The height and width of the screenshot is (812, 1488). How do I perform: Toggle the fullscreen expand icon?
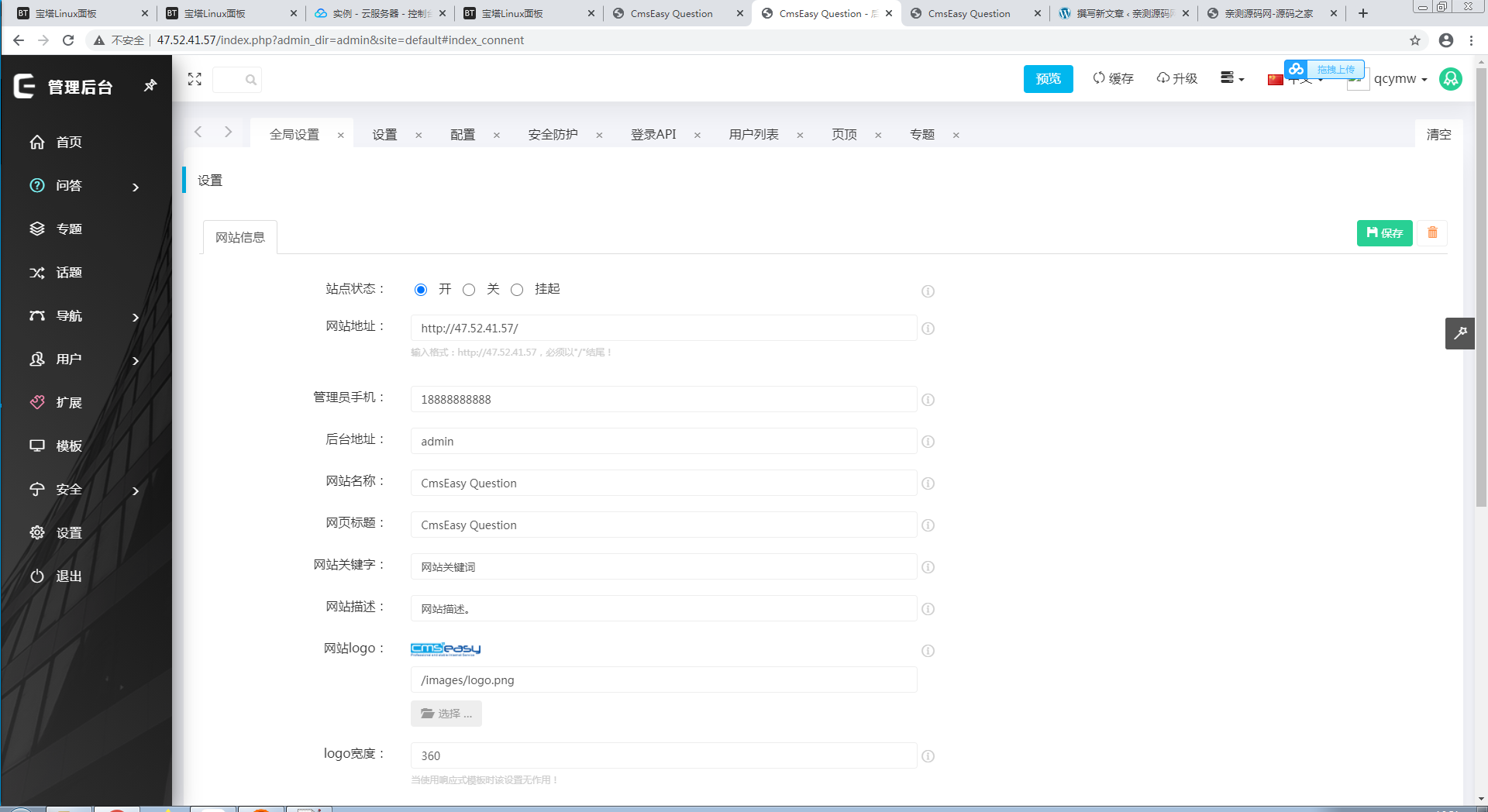[x=195, y=79]
